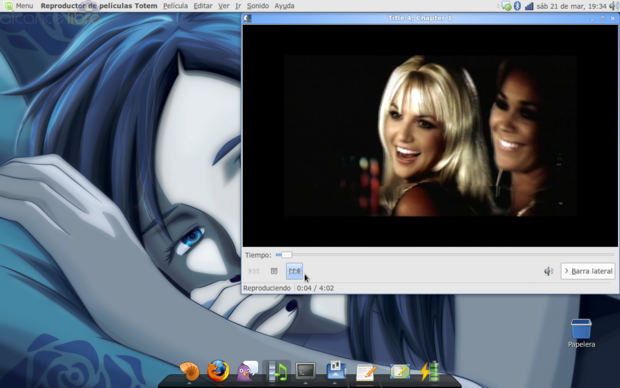Open Pidgin messenger from the dock
620x388 pixels.
(x=247, y=371)
